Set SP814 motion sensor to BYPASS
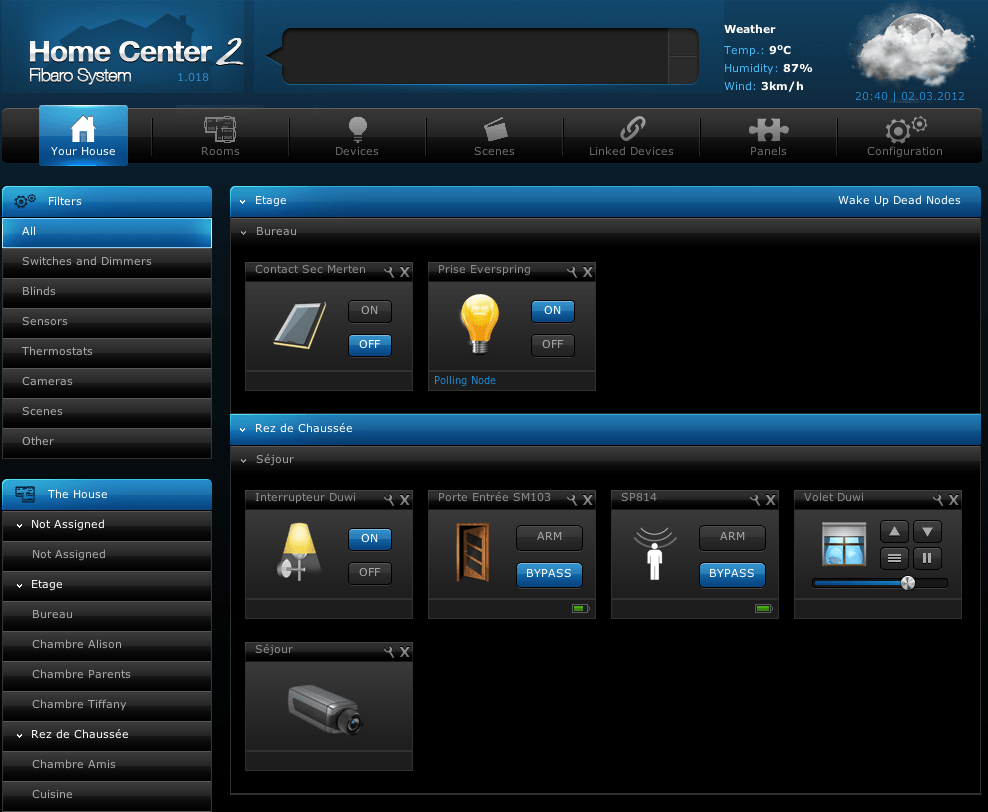Image resolution: width=988 pixels, height=812 pixels. click(732, 574)
